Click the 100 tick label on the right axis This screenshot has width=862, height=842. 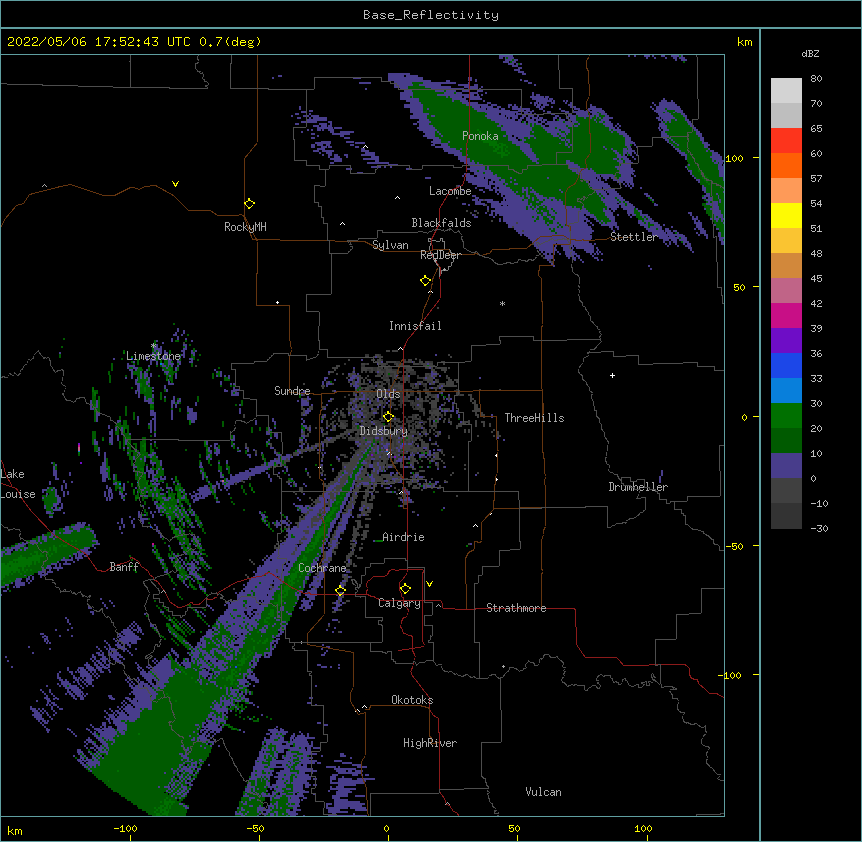734,158
